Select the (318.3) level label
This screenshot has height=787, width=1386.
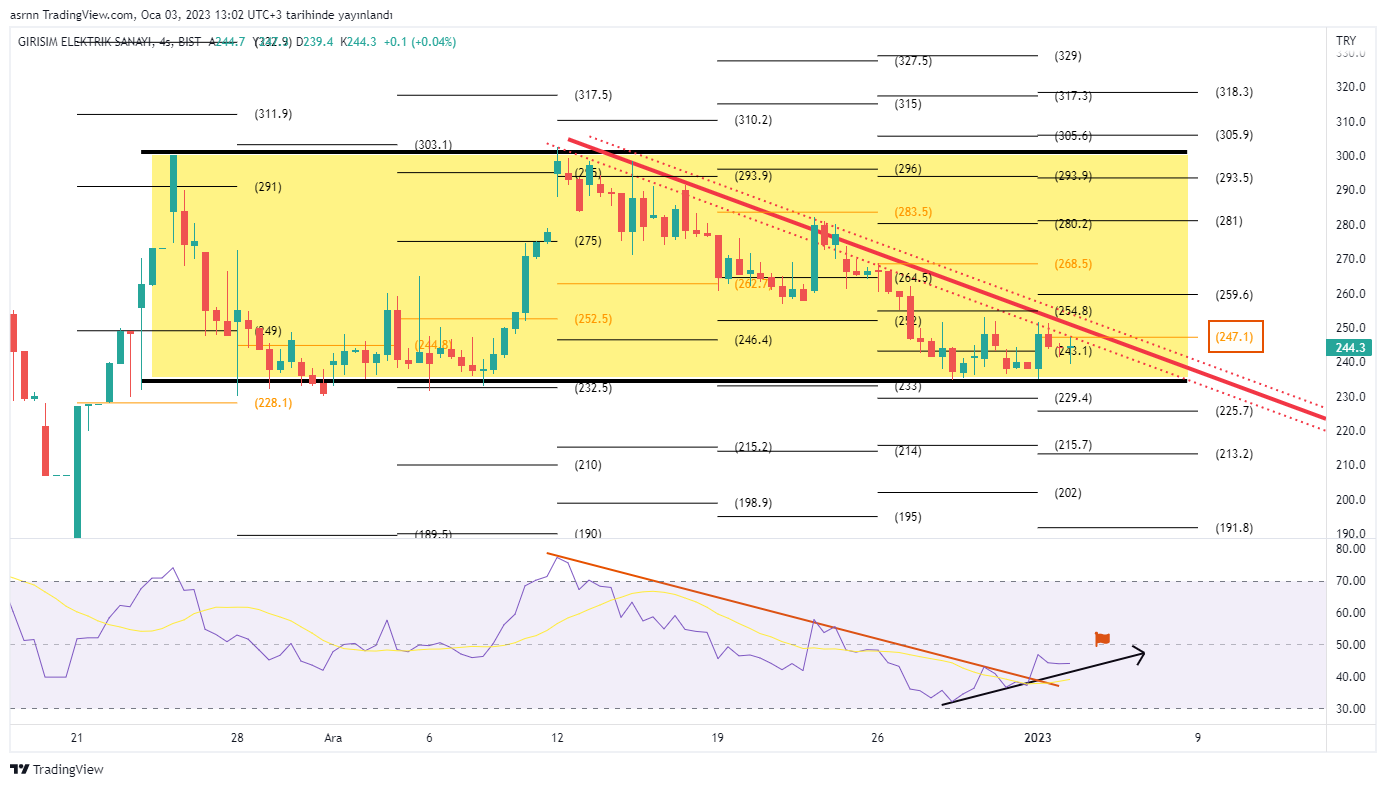[1234, 91]
